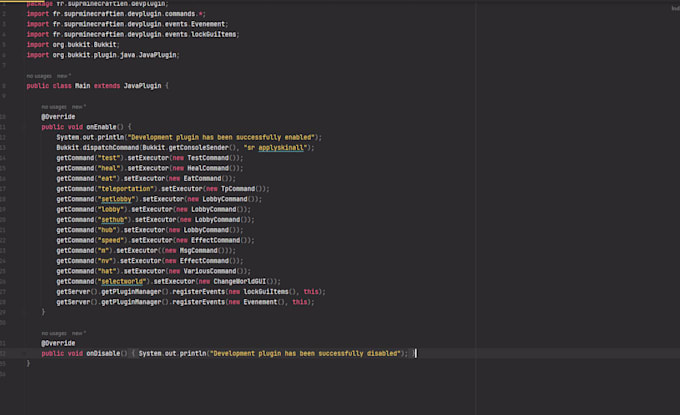
Task: Click the underlined "sethub" string
Action: pyautogui.click(x=114, y=219)
